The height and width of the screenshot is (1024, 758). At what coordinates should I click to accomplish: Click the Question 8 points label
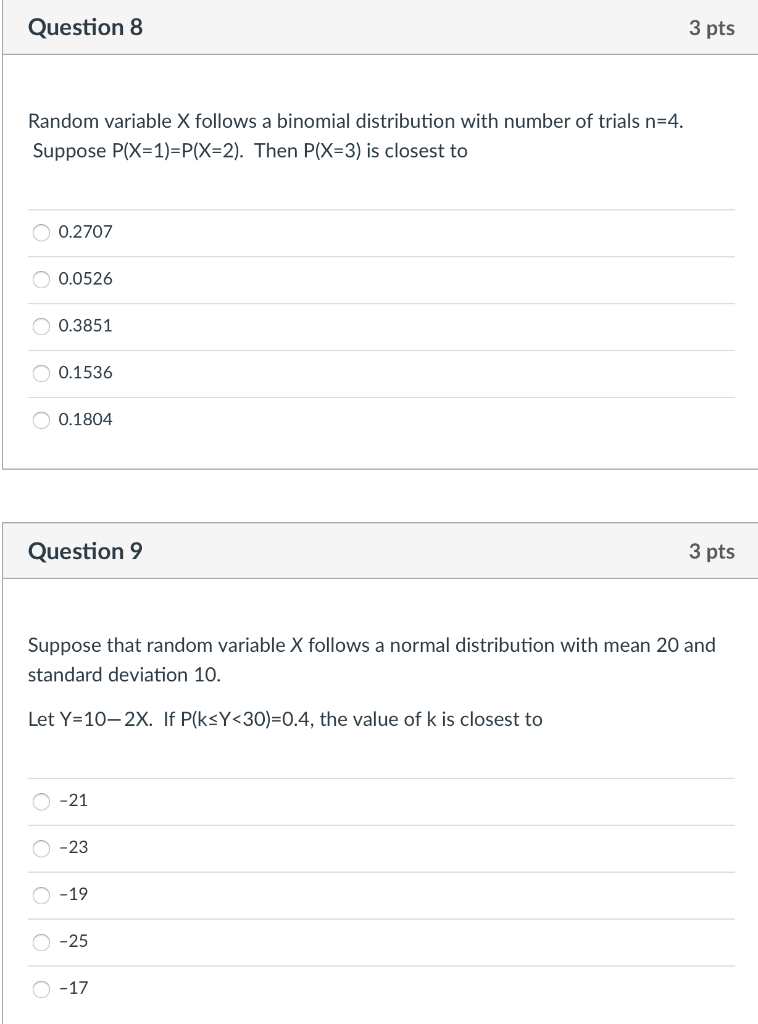point(712,28)
